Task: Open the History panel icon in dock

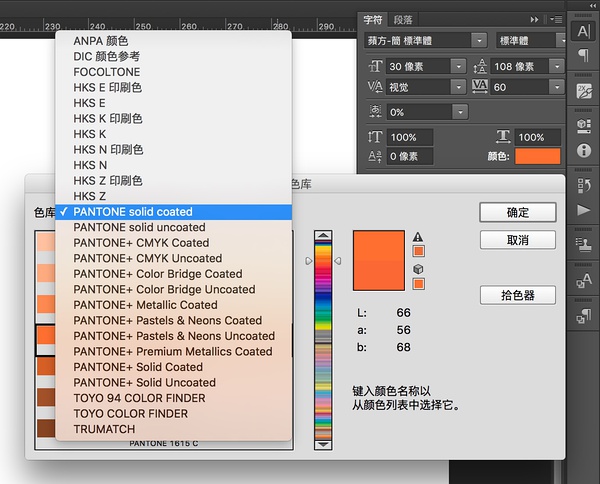Action: click(x=584, y=186)
